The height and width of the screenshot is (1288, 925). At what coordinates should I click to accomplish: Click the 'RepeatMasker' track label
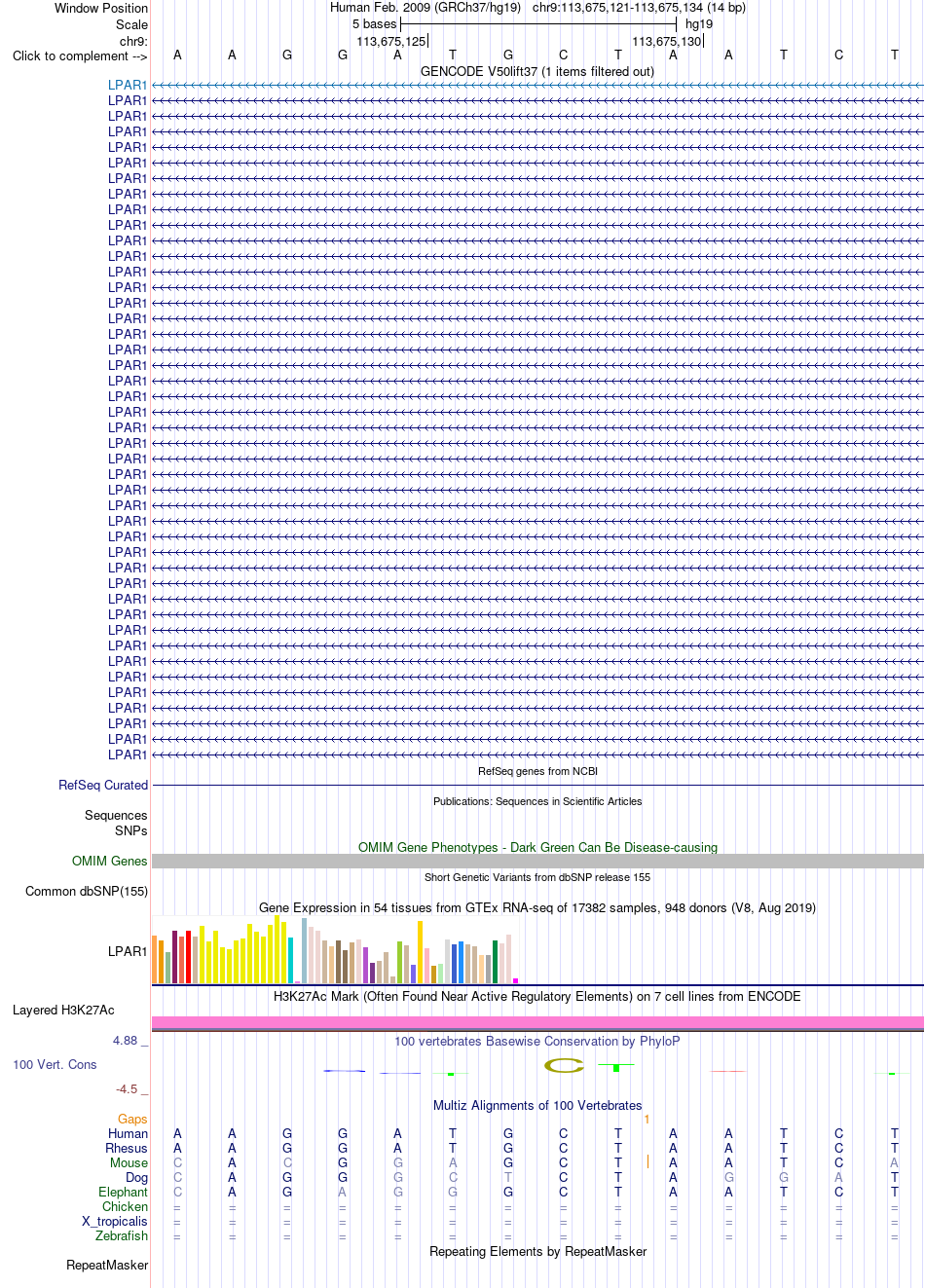[x=107, y=1265]
